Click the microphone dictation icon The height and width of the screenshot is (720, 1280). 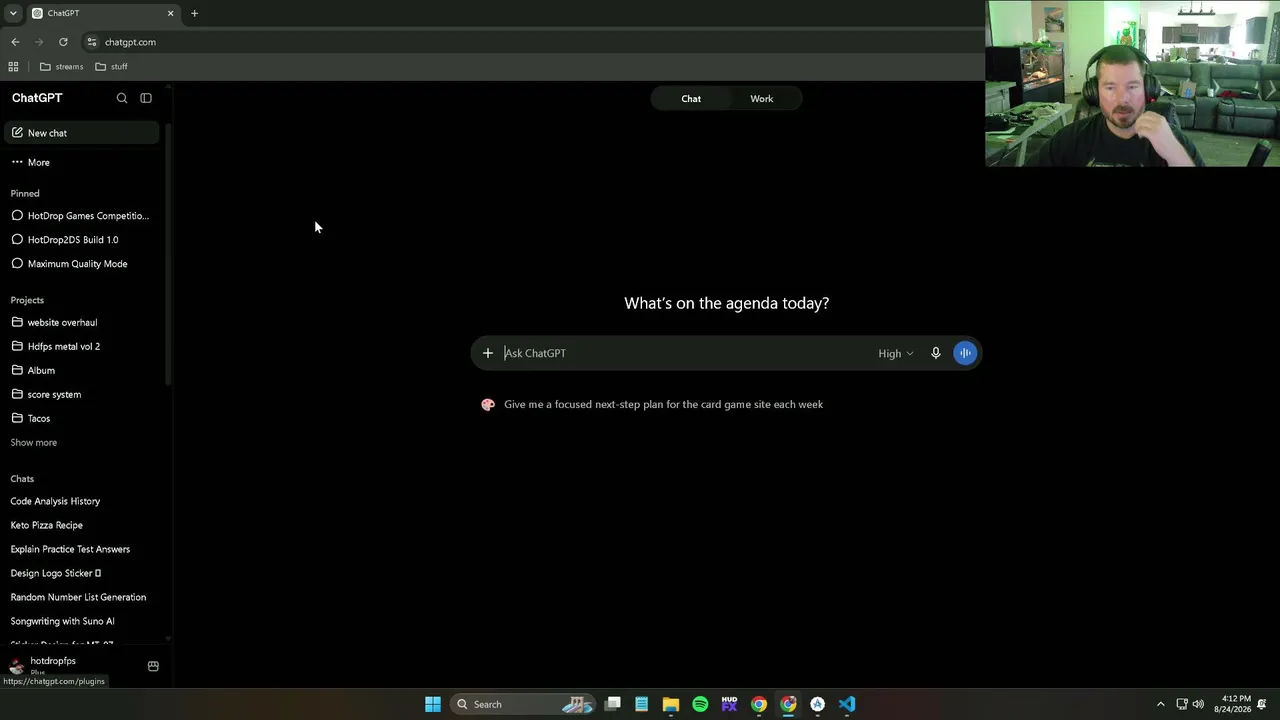coord(936,353)
